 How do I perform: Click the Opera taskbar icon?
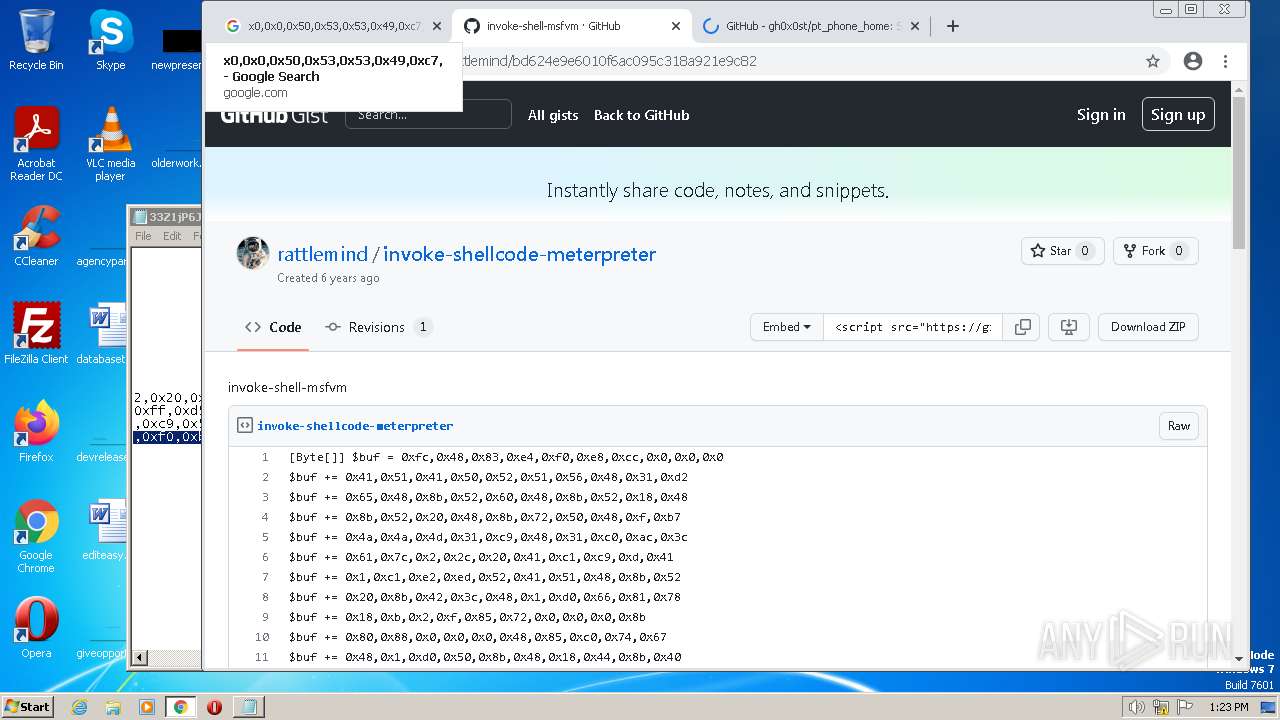point(214,707)
